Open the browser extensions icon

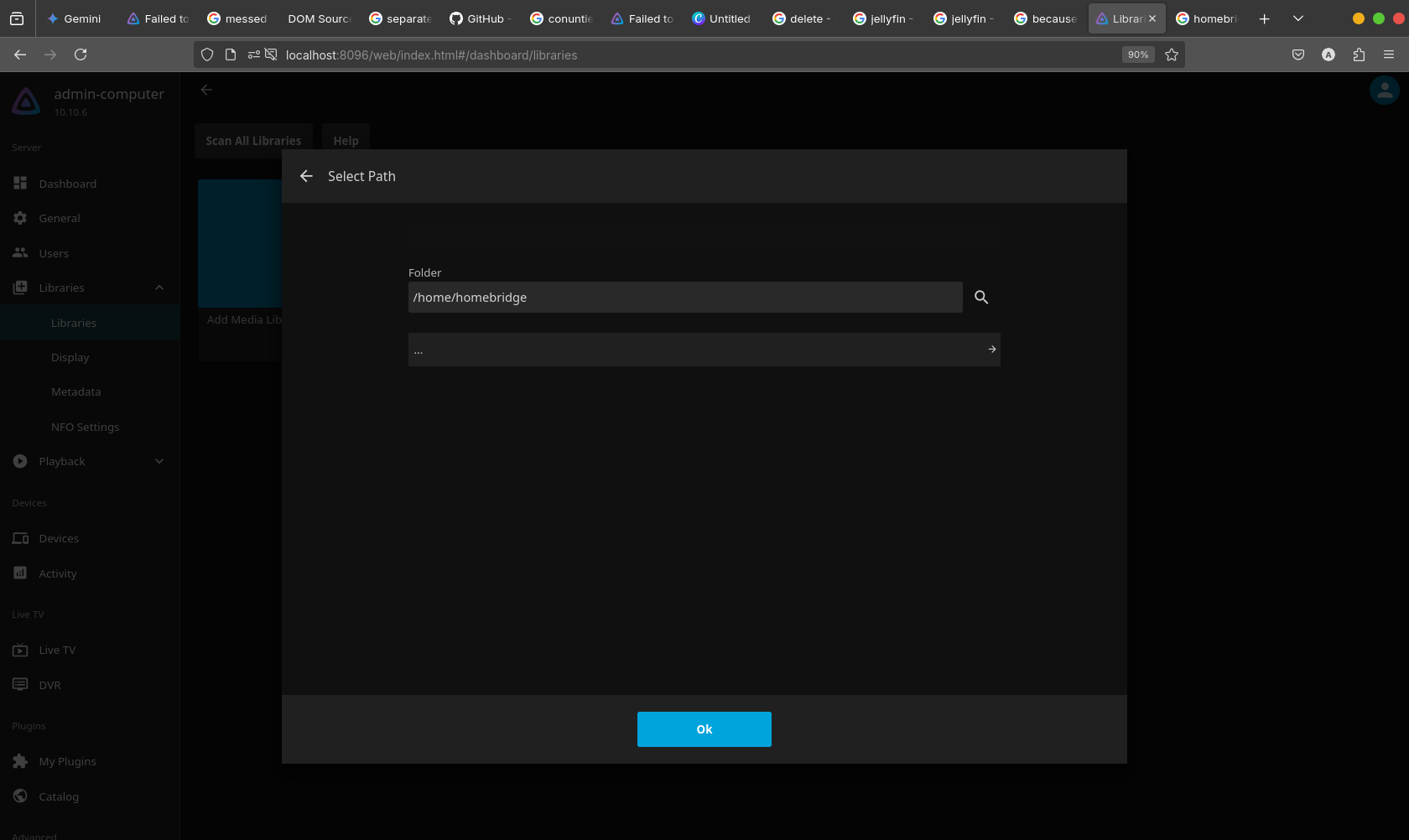coord(1359,54)
